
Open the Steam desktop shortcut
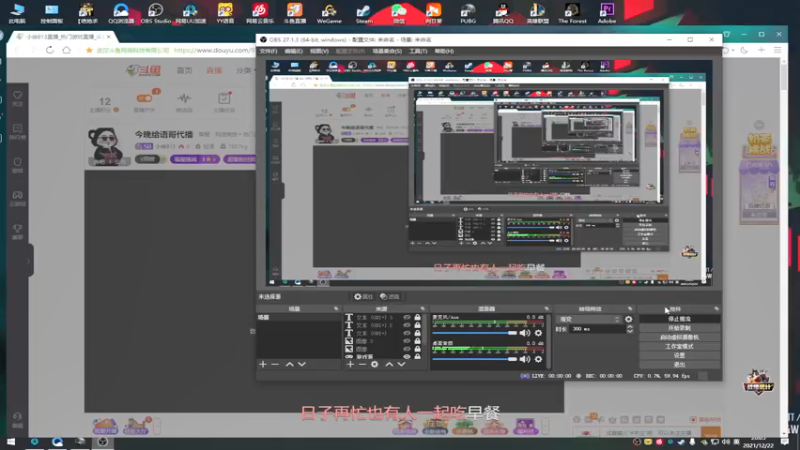(364, 13)
